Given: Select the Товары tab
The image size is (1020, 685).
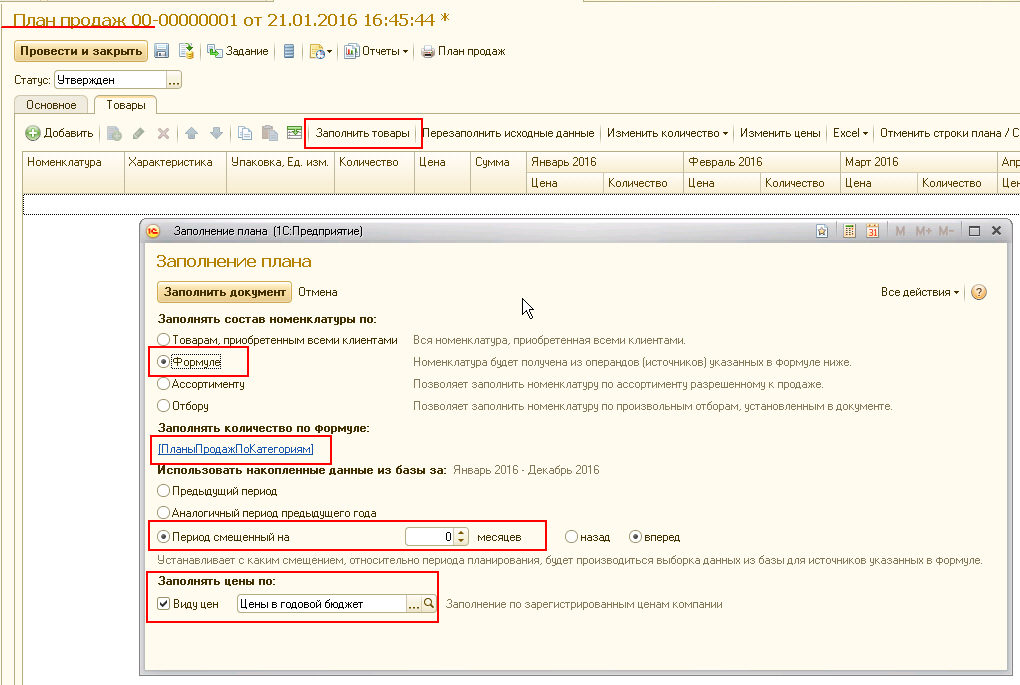Looking at the screenshot, I should pos(126,105).
